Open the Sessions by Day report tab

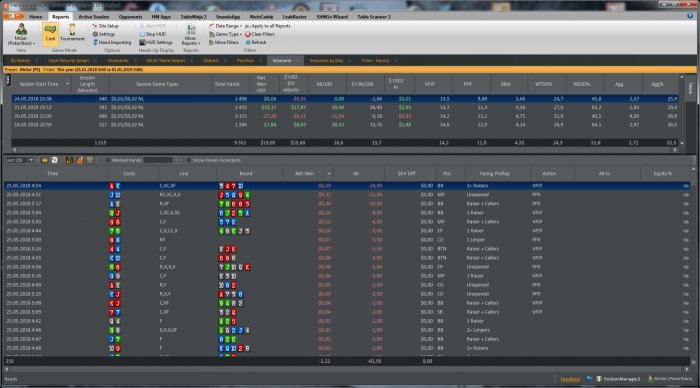pyautogui.click(x=326, y=60)
